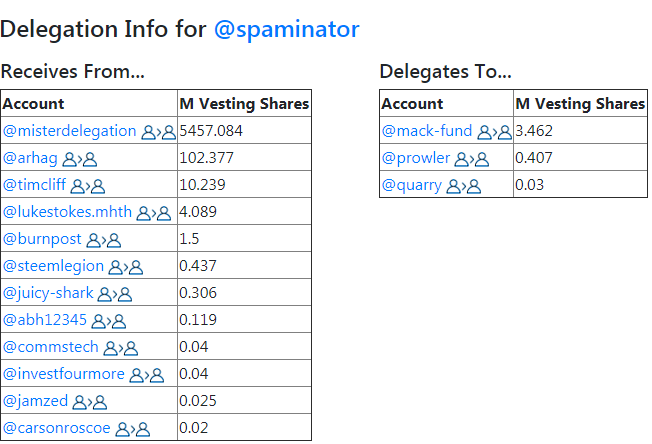Open the @spaminator account link in heading
652x444 pixels.
287,29
